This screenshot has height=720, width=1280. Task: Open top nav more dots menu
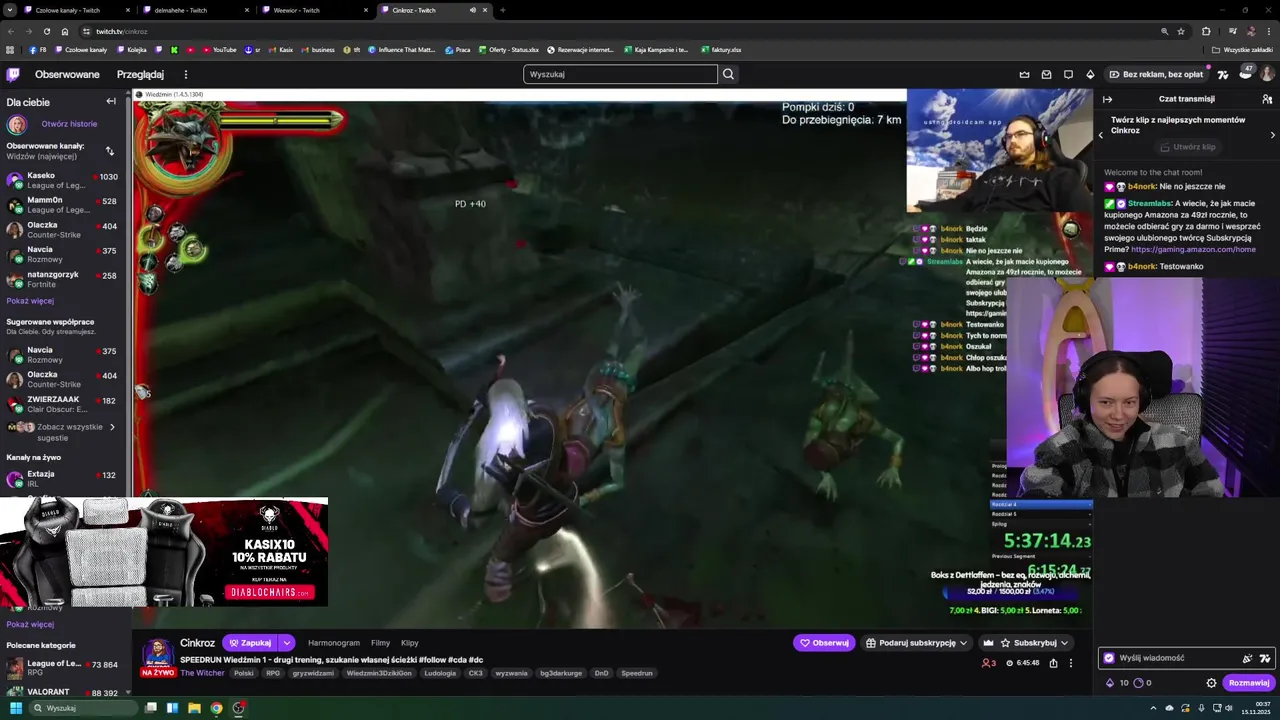[185, 74]
